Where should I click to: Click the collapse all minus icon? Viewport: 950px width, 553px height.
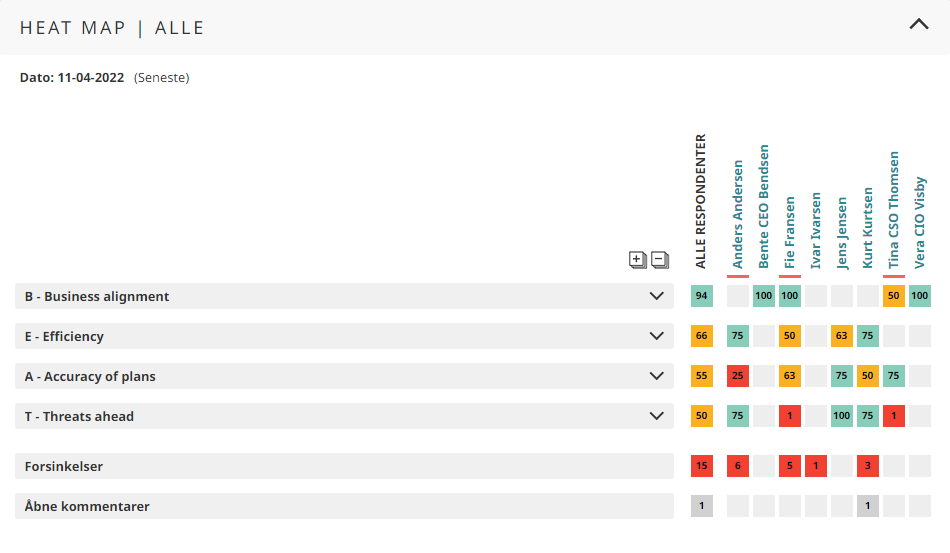[x=660, y=260]
